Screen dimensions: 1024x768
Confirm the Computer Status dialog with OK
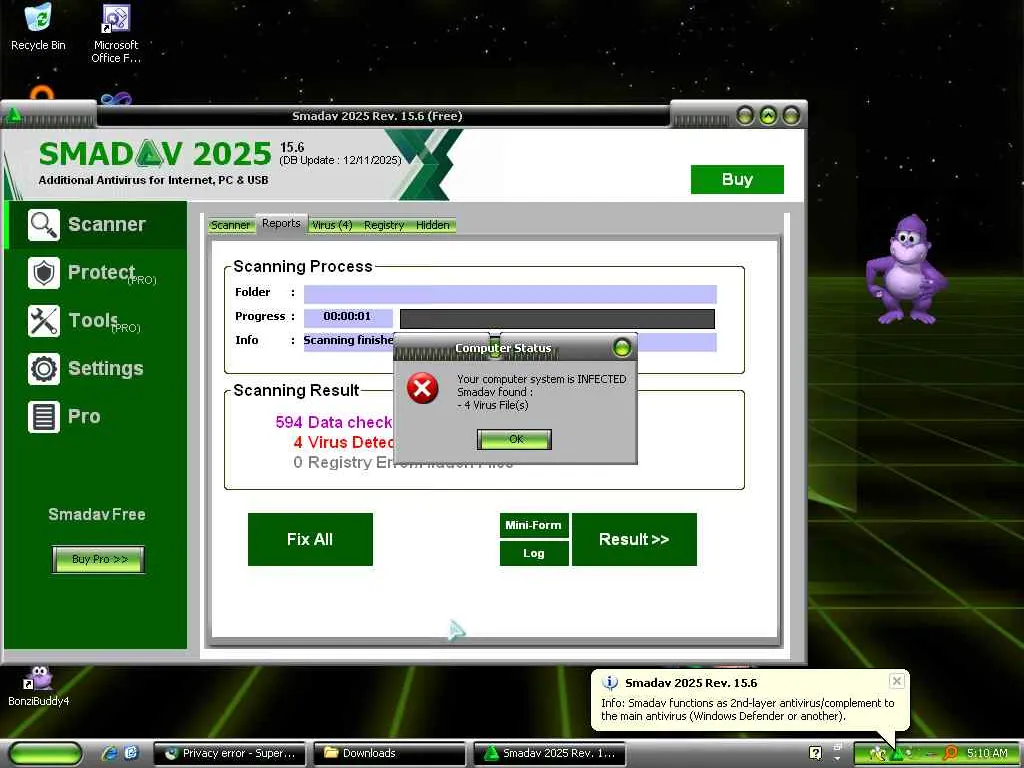[515, 440]
